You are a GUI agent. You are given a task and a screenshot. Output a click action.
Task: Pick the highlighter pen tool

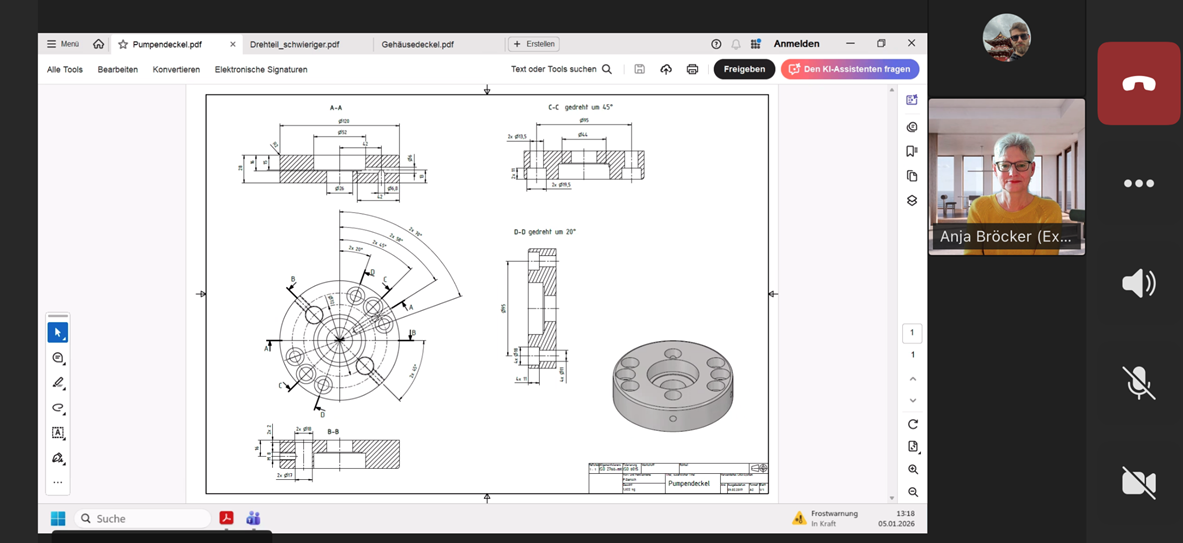[x=58, y=383]
